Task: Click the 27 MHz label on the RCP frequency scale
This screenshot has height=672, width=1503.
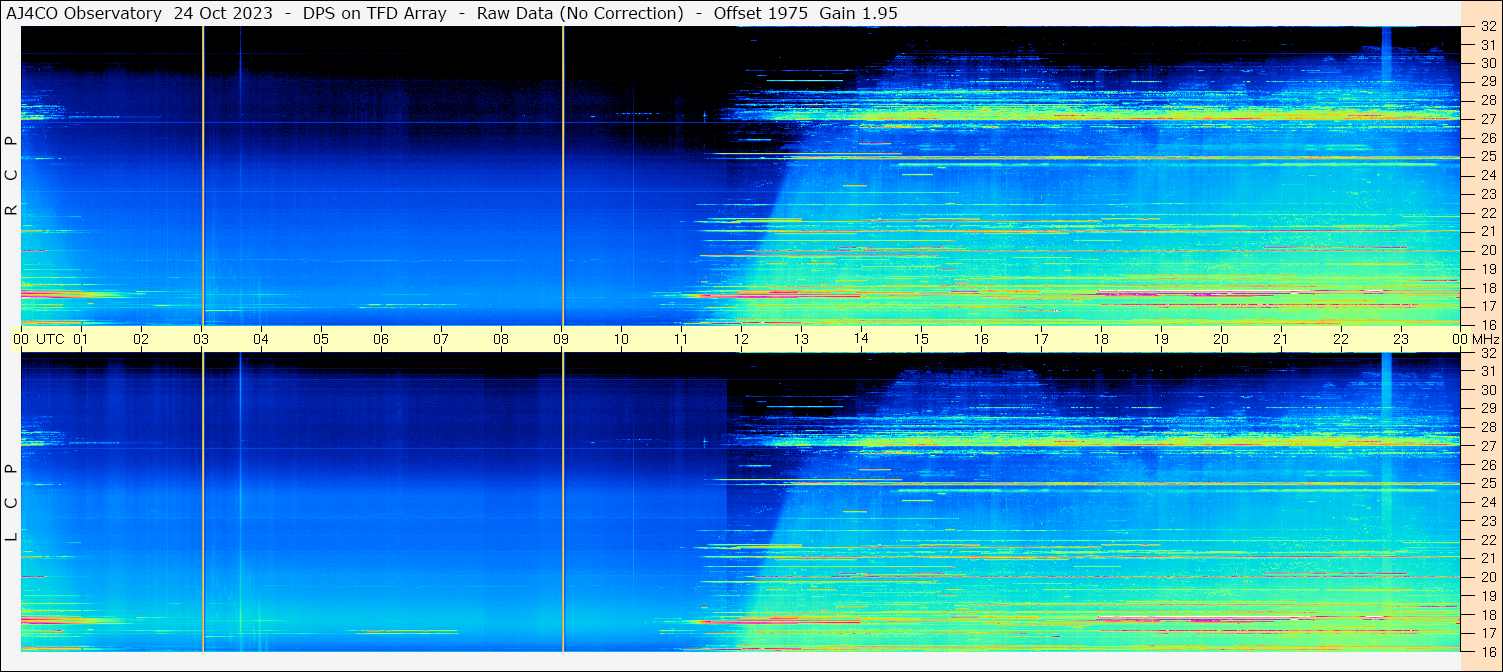Action: [1487, 119]
